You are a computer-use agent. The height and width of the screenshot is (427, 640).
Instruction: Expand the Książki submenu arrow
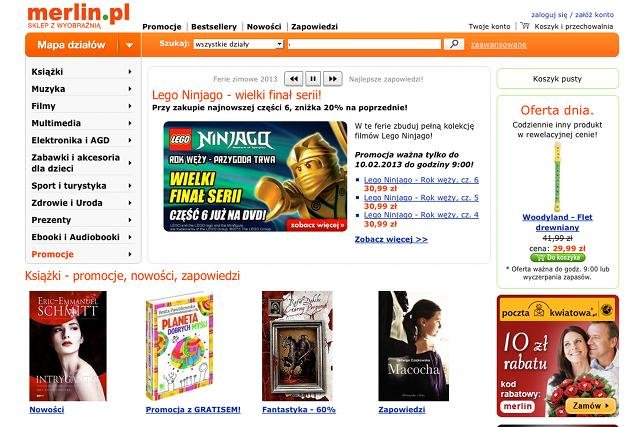[x=130, y=72]
